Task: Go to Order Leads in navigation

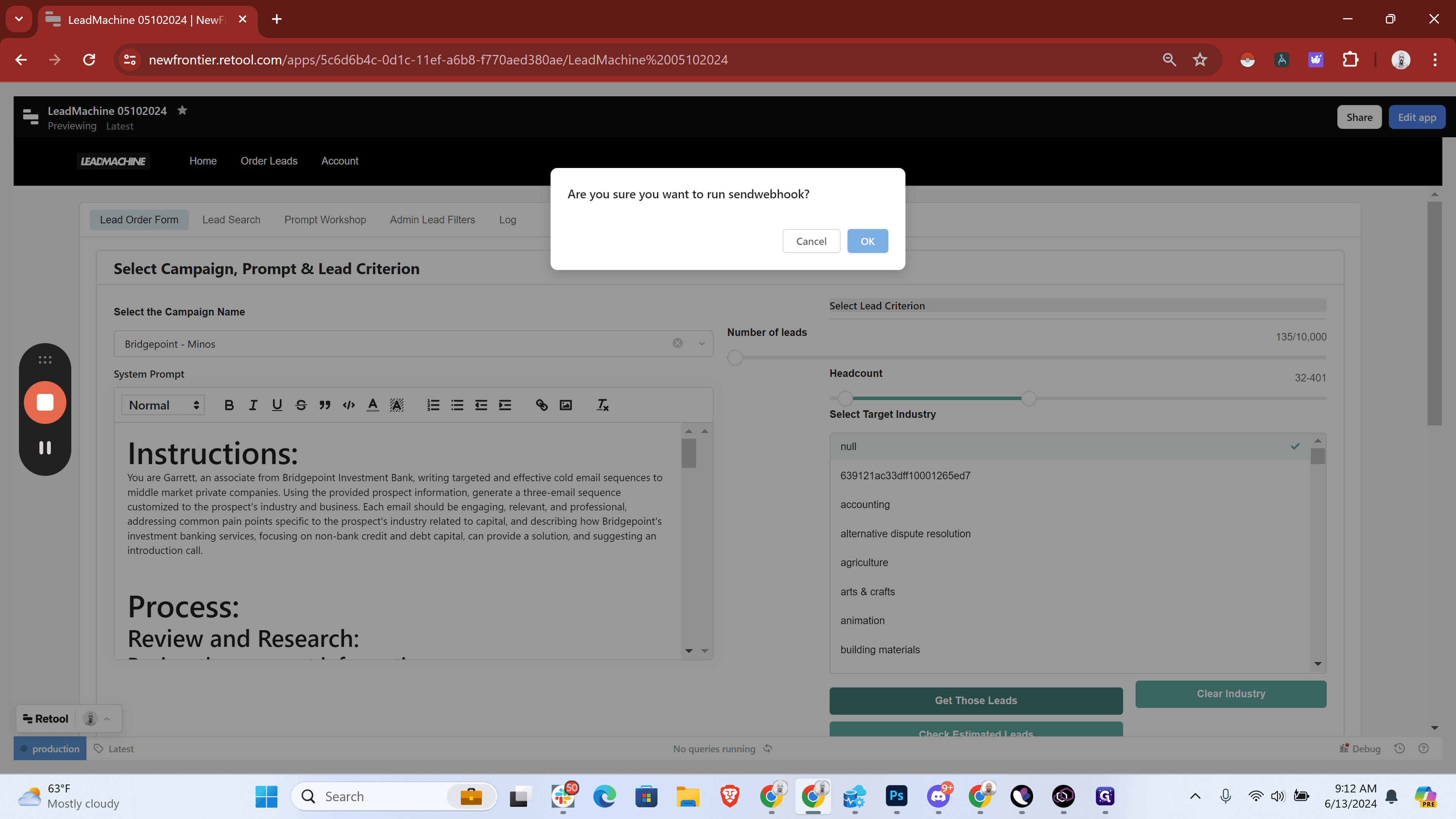Action: pyautogui.click(x=269, y=160)
